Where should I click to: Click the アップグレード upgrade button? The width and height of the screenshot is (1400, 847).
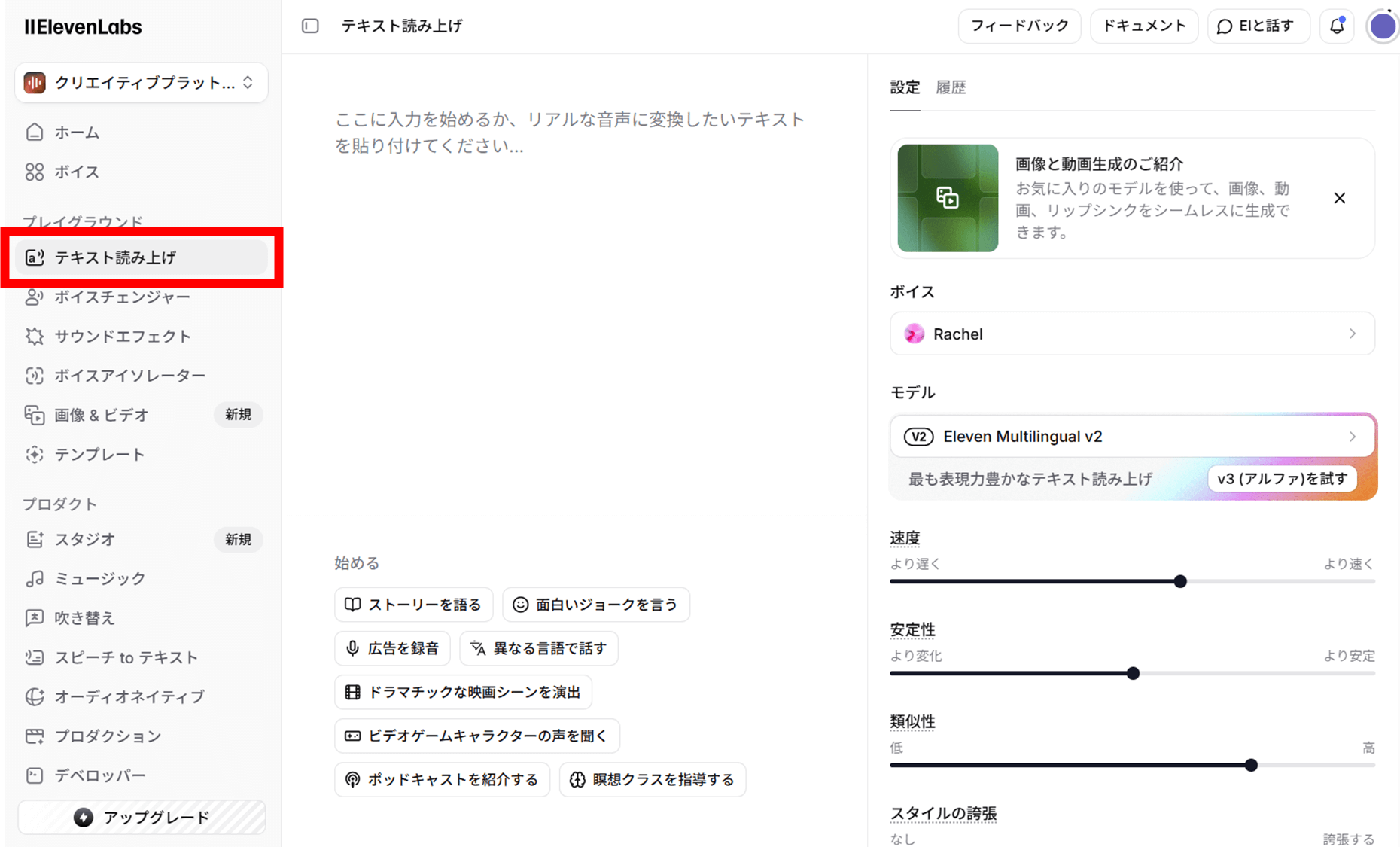point(142,818)
